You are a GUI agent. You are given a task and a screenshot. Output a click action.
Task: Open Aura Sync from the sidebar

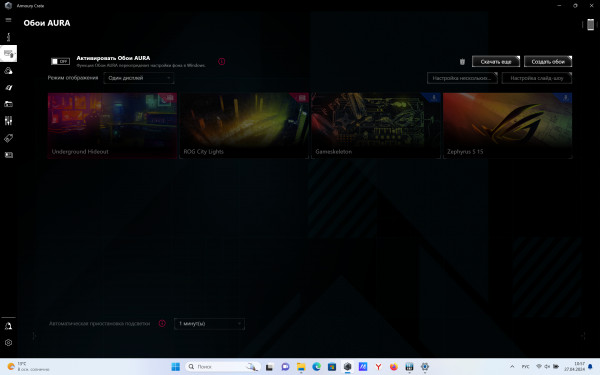pos(8,71)
